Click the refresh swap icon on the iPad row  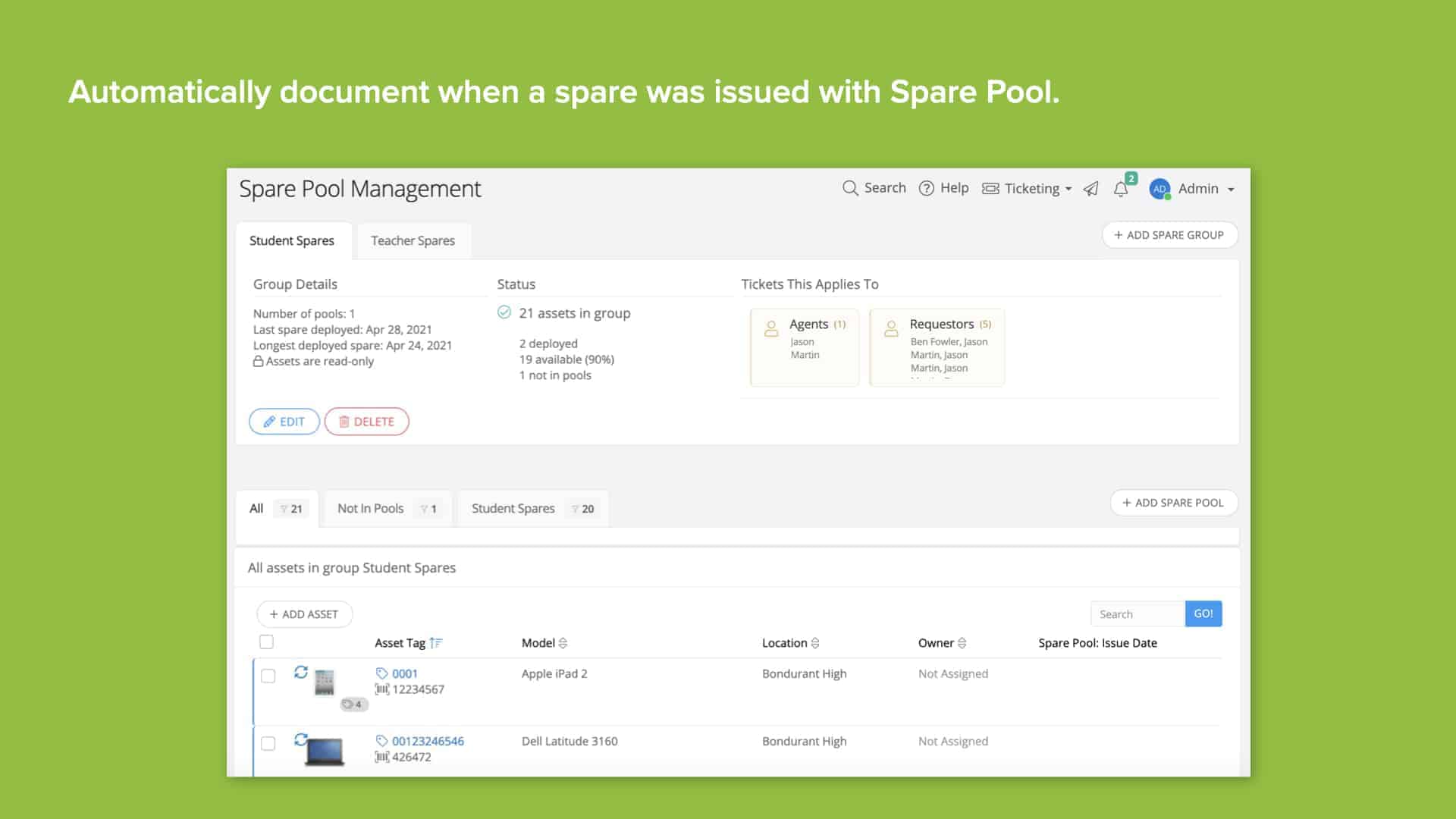tap(302, 673)
